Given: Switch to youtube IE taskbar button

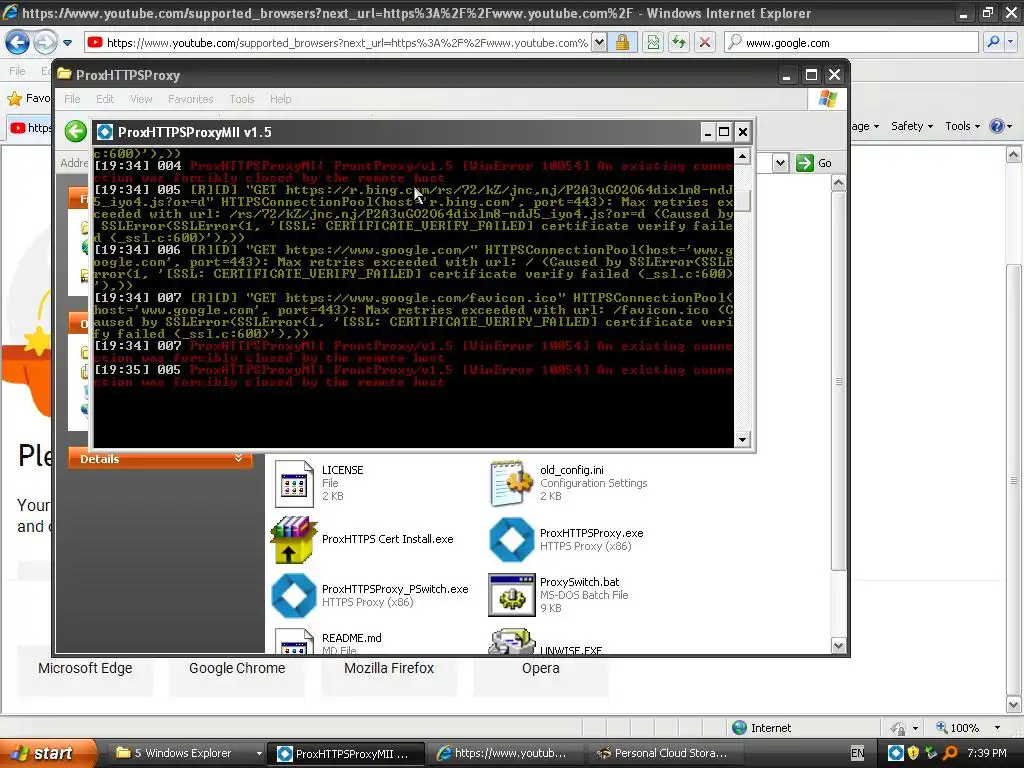Looking at the screenshot, I should [x=505, y=753].
